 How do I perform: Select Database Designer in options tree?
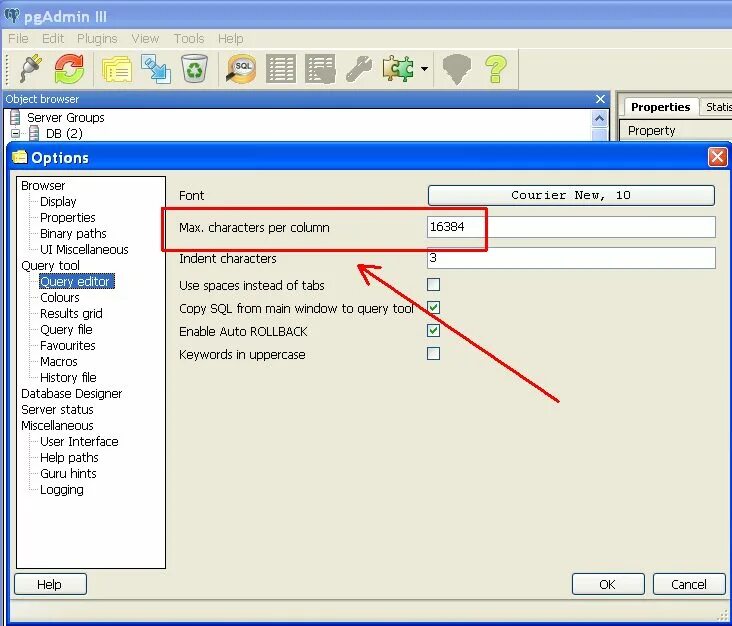click(71, 394)
